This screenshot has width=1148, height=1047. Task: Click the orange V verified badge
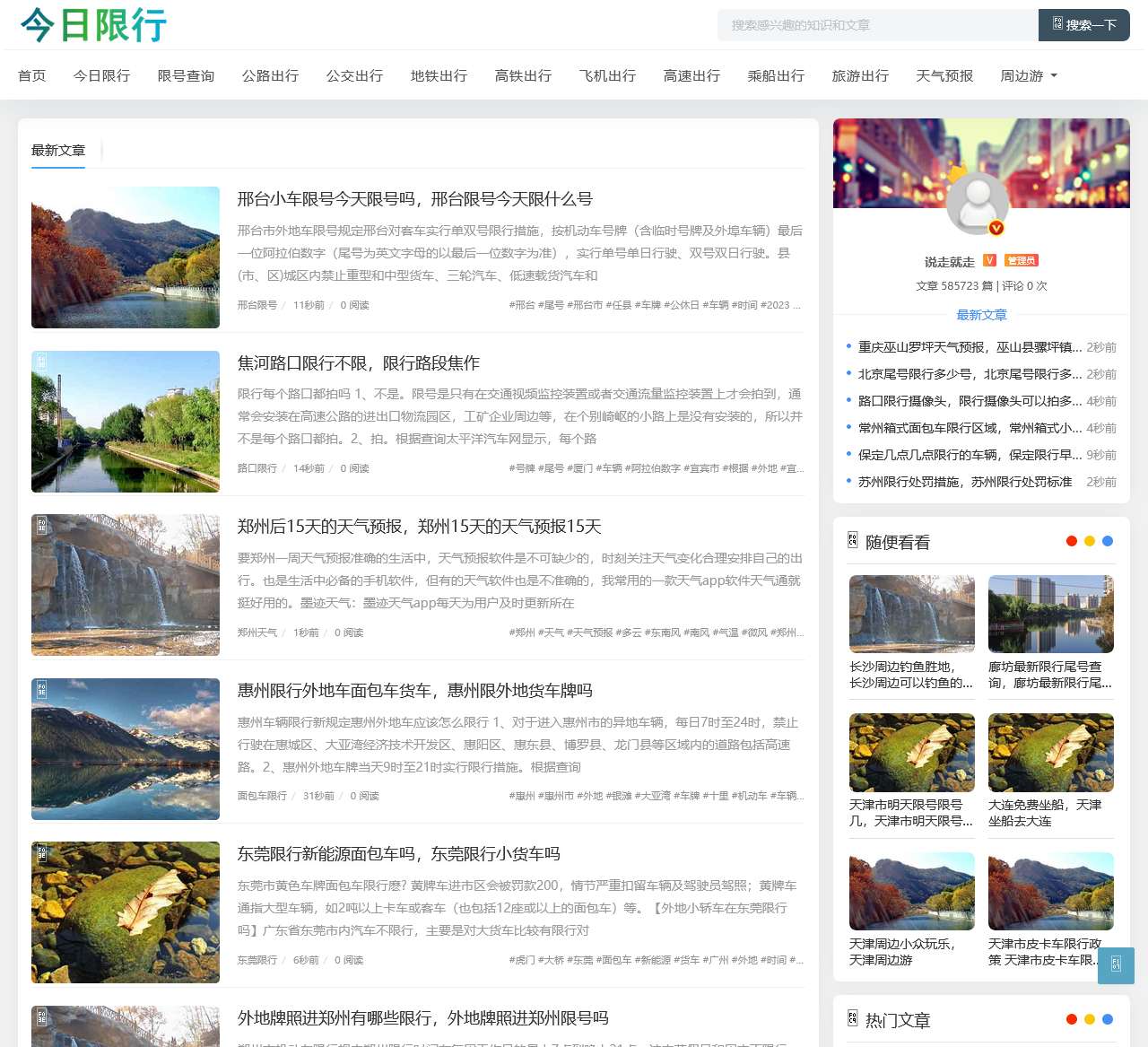[990, 260]
